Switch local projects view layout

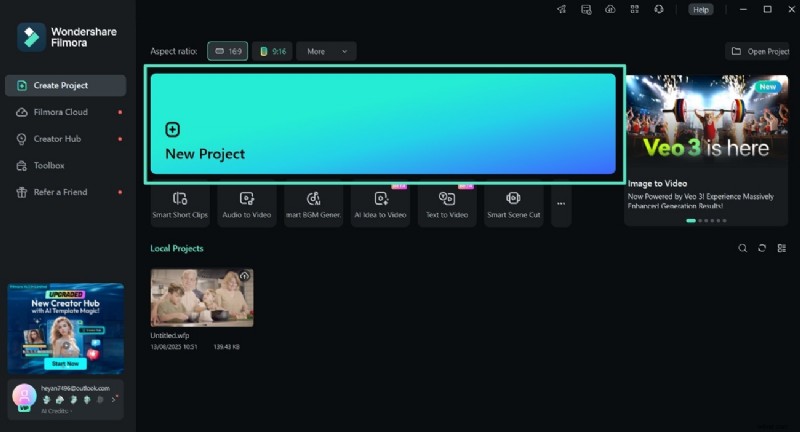tap(782, 248)
